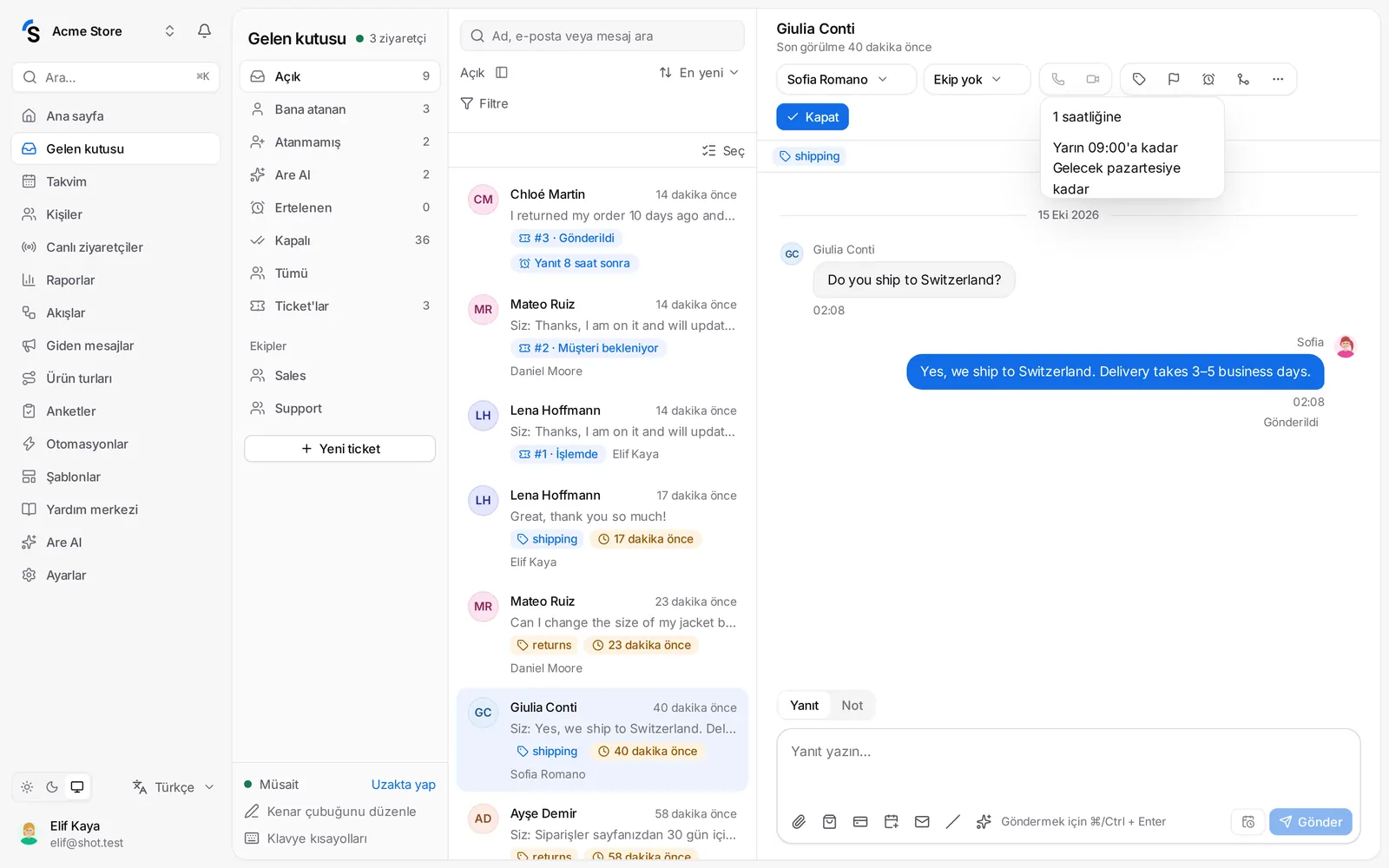
Task: Open the Ertelenen inbox folder
Action: 340,207
